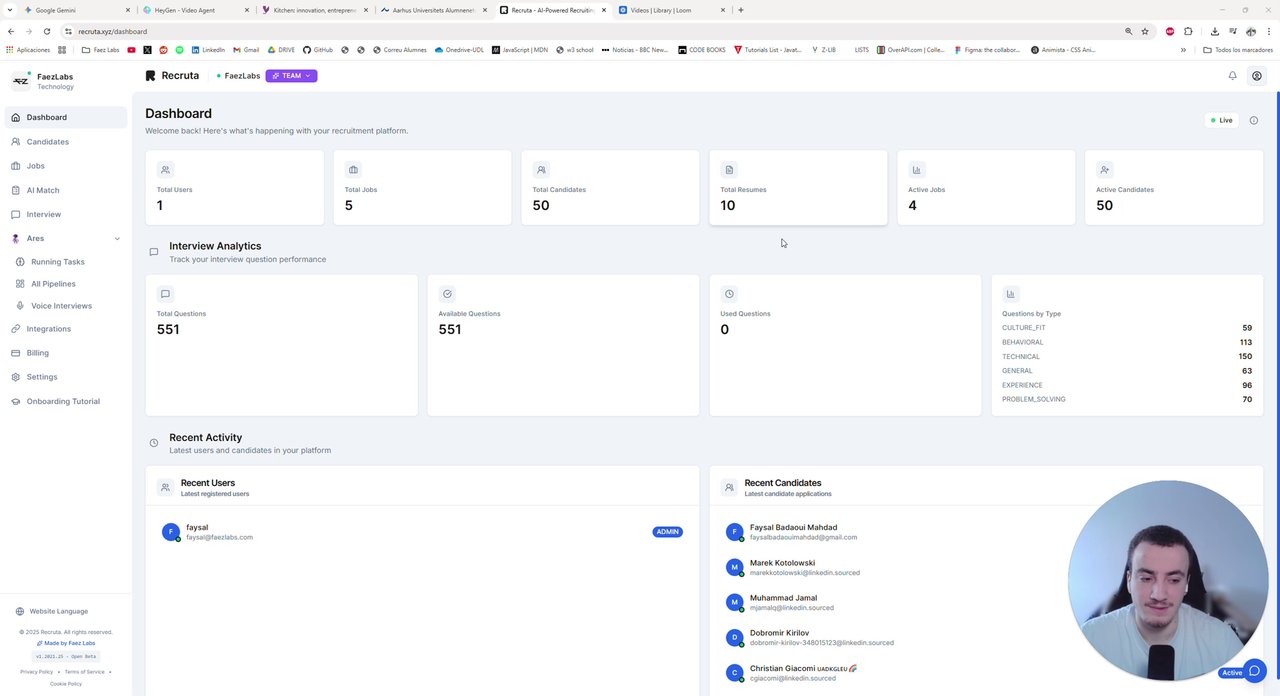Open the Cookie Policy link
Viewport: 1280px width, 696px height.
(x=66, y=684)
